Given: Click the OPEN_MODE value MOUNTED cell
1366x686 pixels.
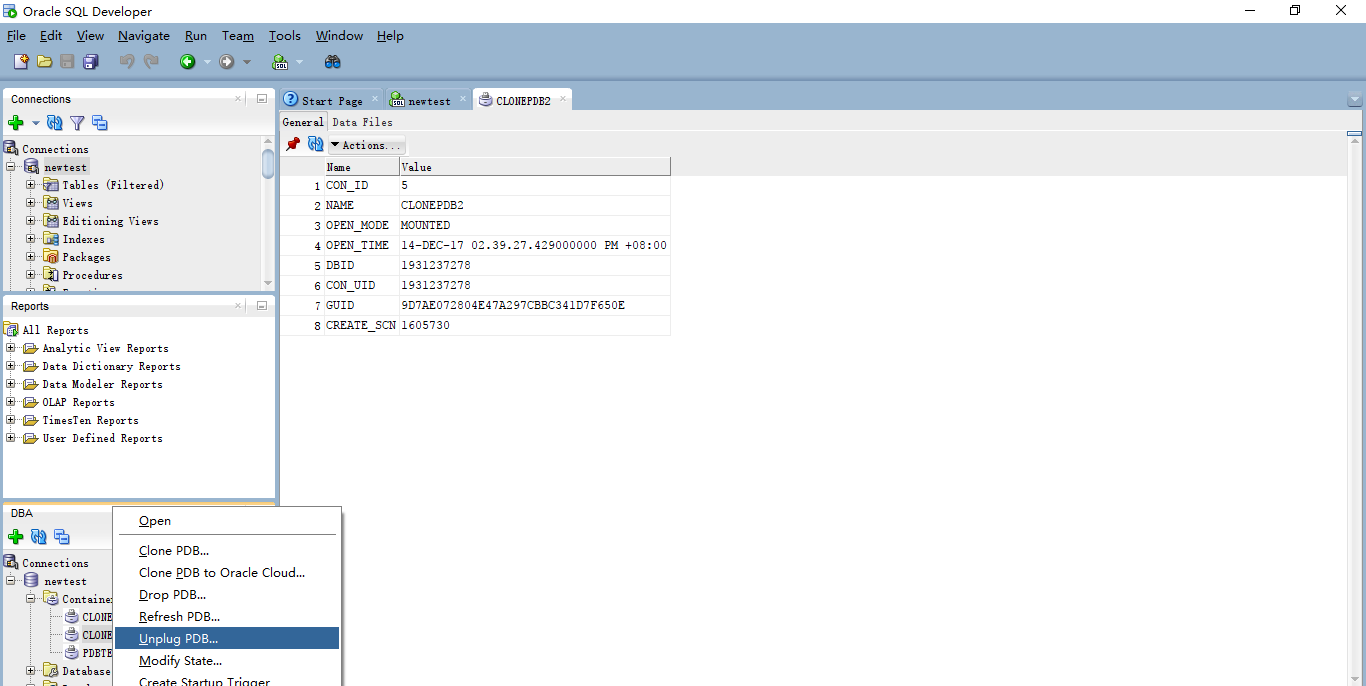Looking at the screenshot, I should click(535, 225).
